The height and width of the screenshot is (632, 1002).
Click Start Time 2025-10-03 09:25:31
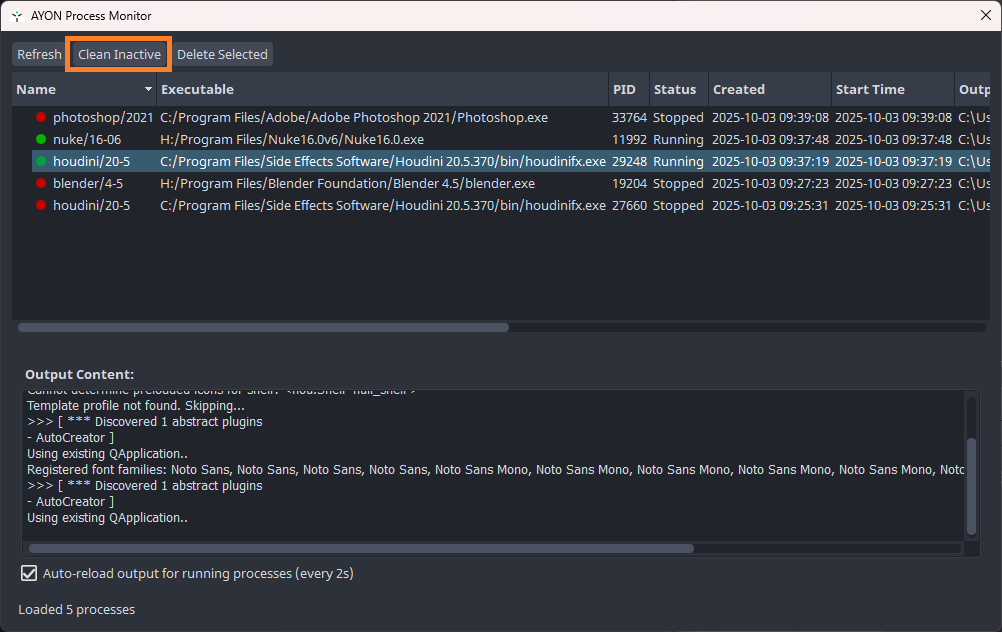pos(893,206)
